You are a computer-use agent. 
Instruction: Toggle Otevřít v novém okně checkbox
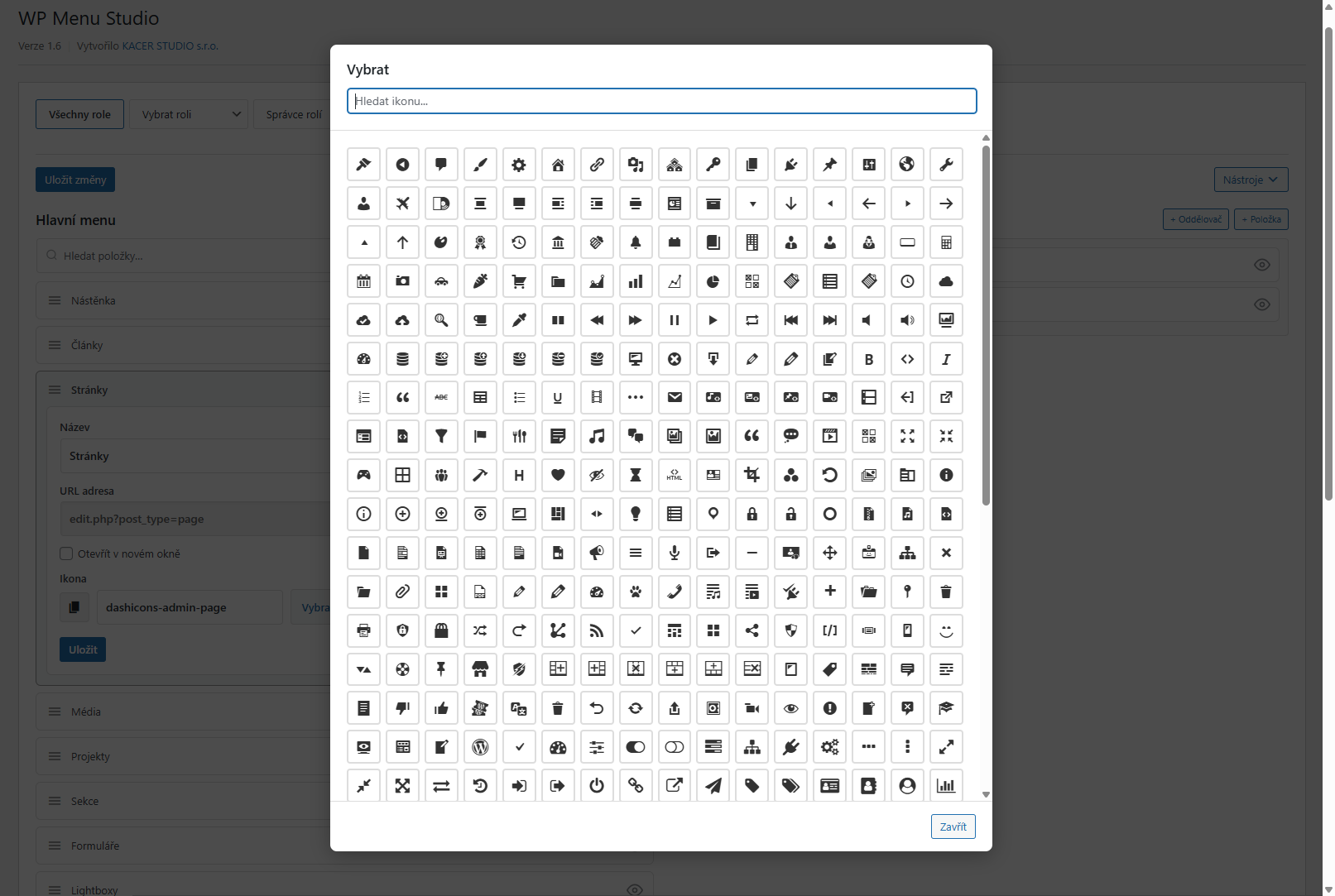click(66, 553)
